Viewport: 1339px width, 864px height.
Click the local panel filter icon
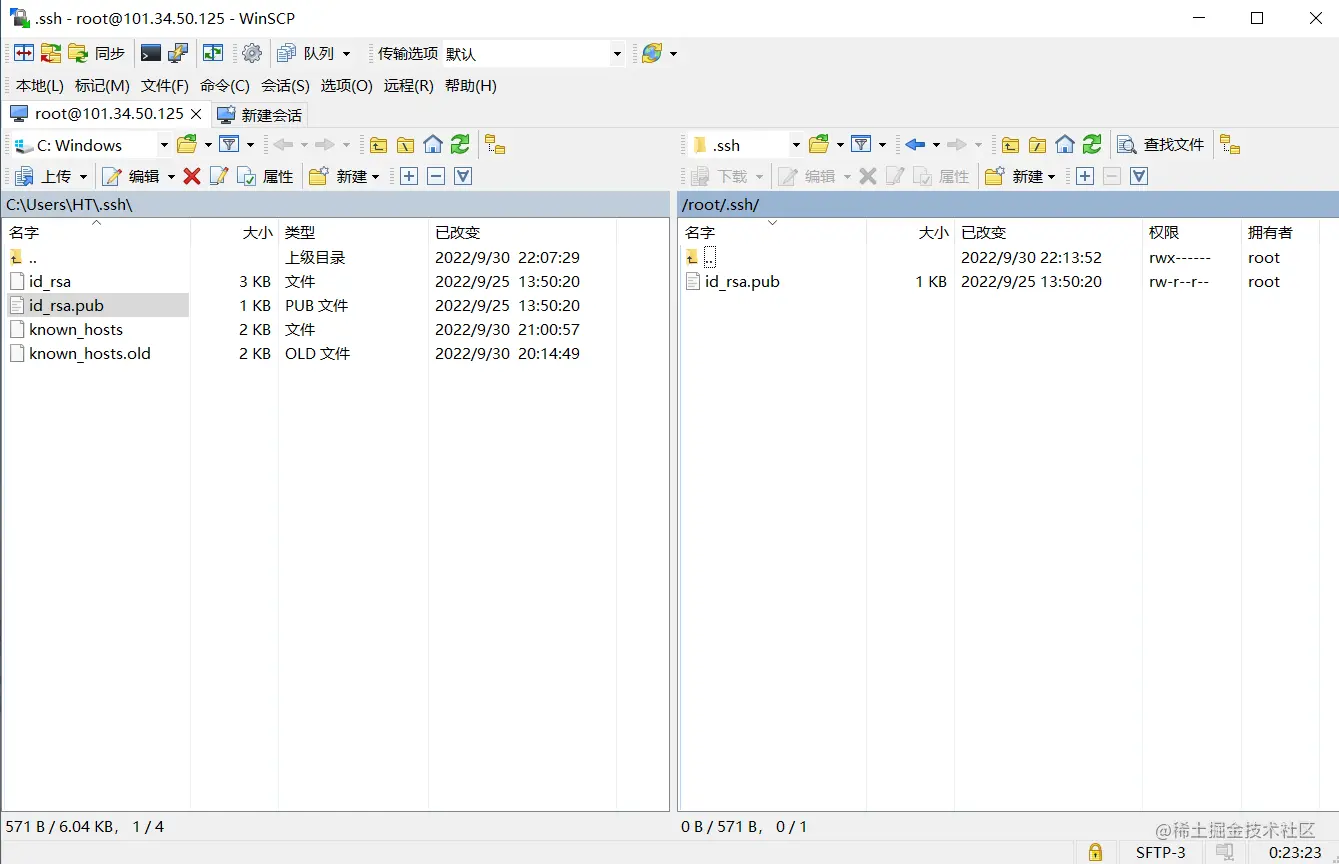point(230,145)
